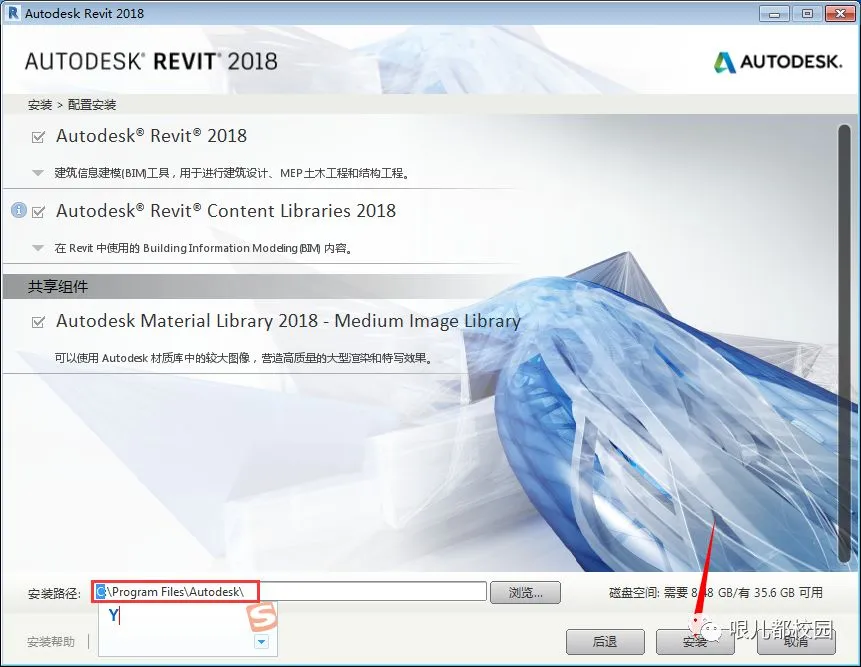The image size is (861, 667).
Task: Click the 浏览... browse button
Action: click(525, 592)
